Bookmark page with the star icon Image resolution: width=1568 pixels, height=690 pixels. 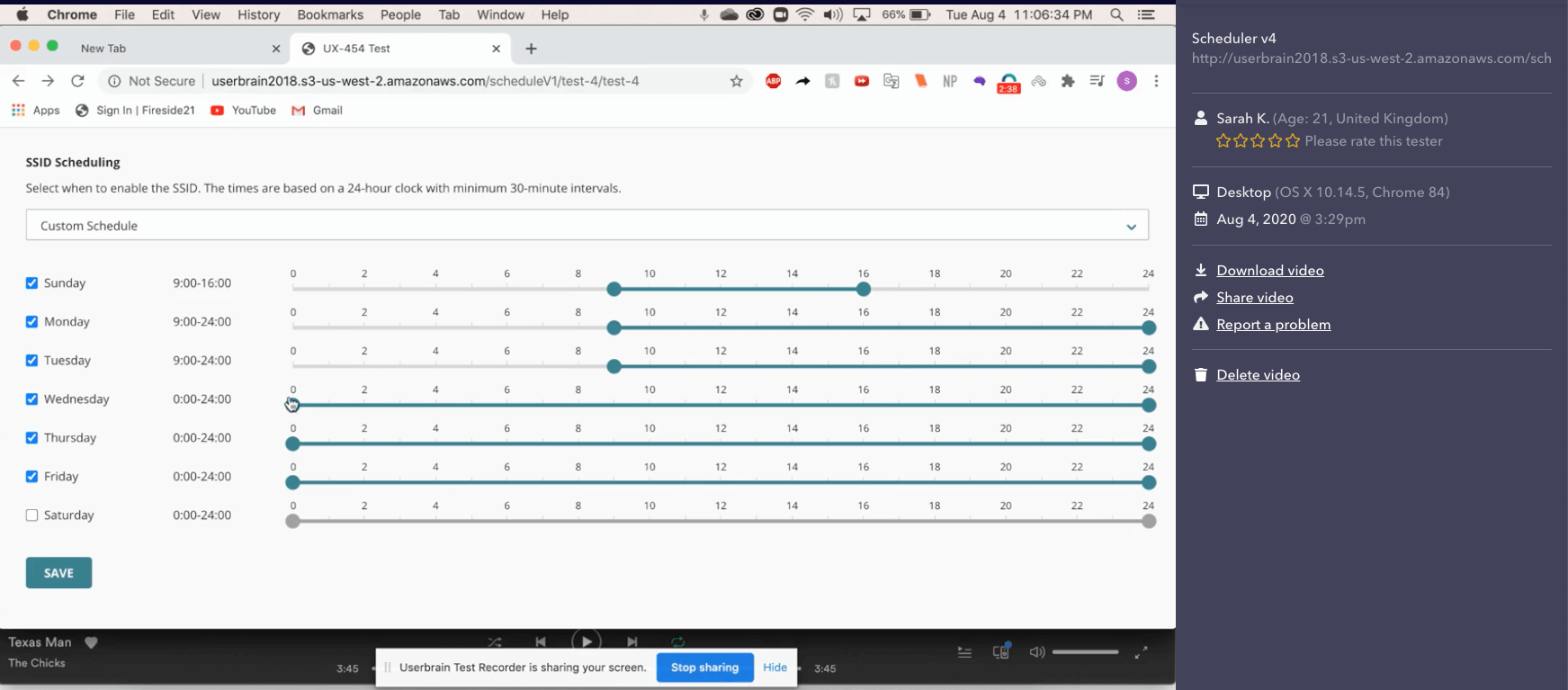point(736,81)
